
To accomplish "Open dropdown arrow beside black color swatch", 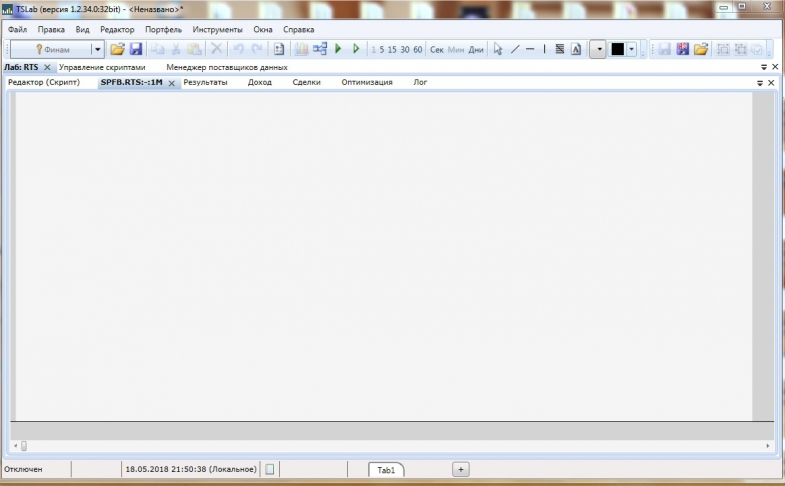I will [x=631, y=49].
